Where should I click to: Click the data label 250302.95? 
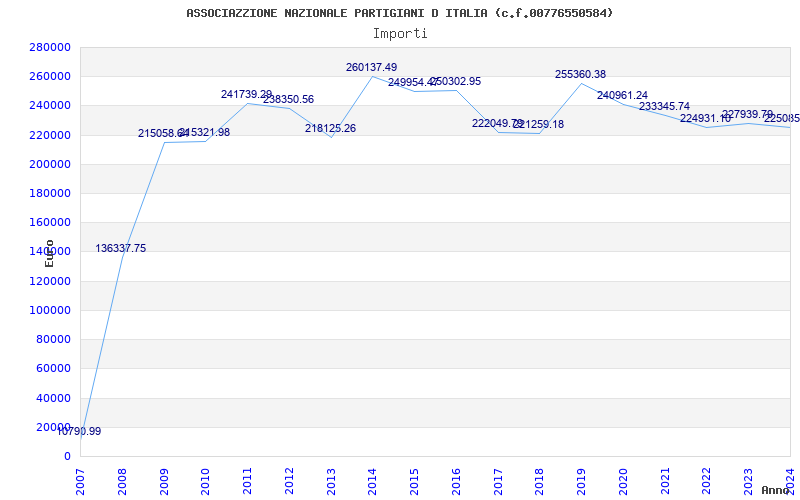click(455, 82)
